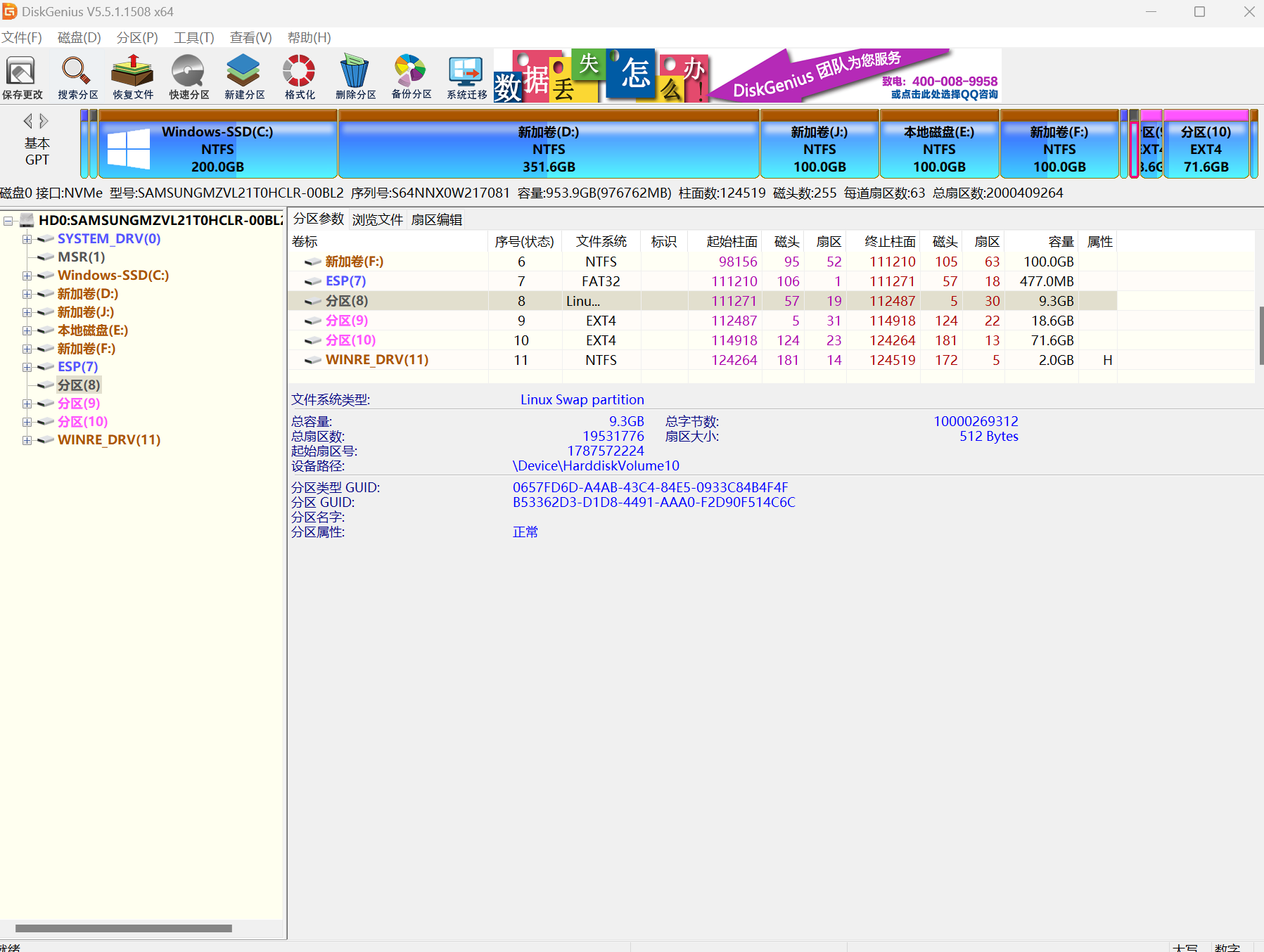Viewport: 1264px width, 952px height.
Task: Select 分区(10) EXT4 71.6GB block in disk map
Action: pos(1206,144)
